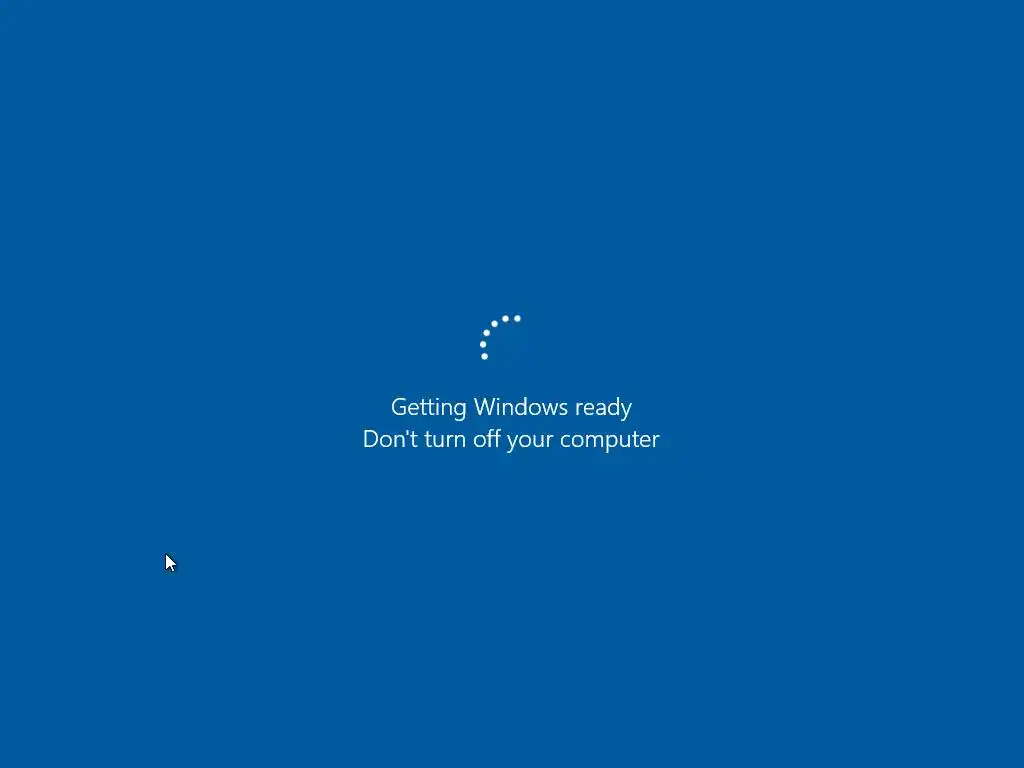Click the word "turn"
The image size is (1024, 768).
(445, 440)
